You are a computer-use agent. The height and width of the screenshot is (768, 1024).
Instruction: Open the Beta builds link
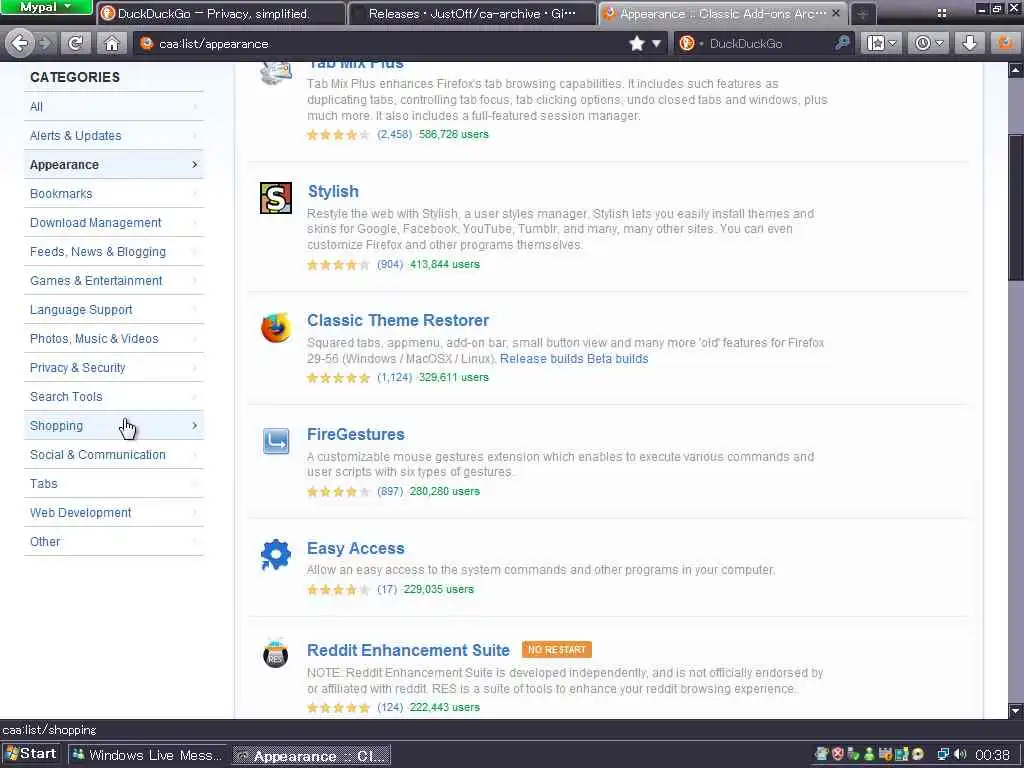pyautogui.click(x=617, y=359)
